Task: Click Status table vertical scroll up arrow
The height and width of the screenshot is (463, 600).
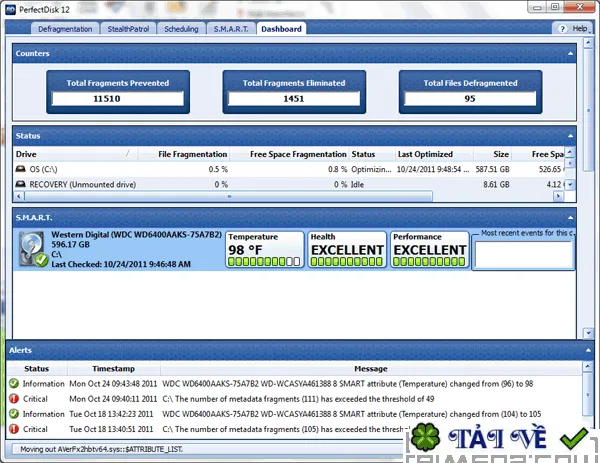Action: click(x=570, y=152)
